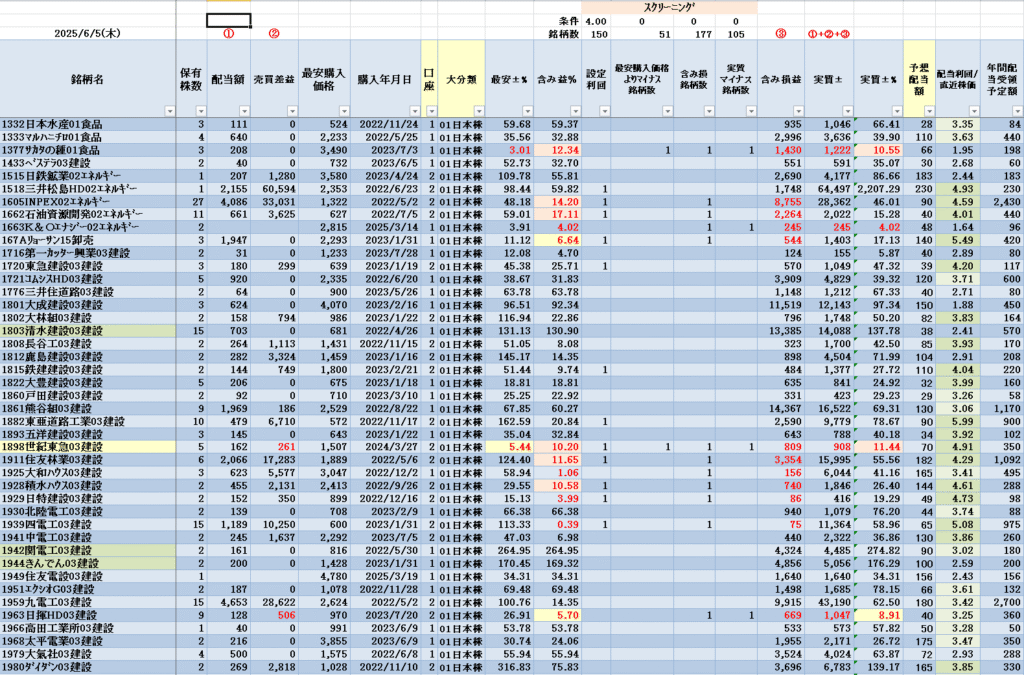Click purchase date 2024/3/27 for 世紀東急
Viewport: 1024px width, 675px height.
click(x=386, y=447)
